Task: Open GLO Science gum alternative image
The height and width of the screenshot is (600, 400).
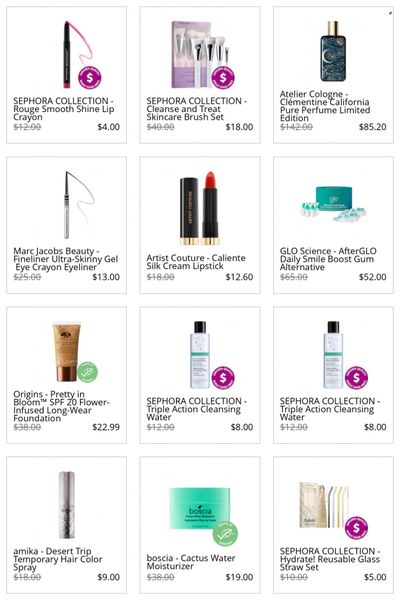Action: click(x=333, y=204)
